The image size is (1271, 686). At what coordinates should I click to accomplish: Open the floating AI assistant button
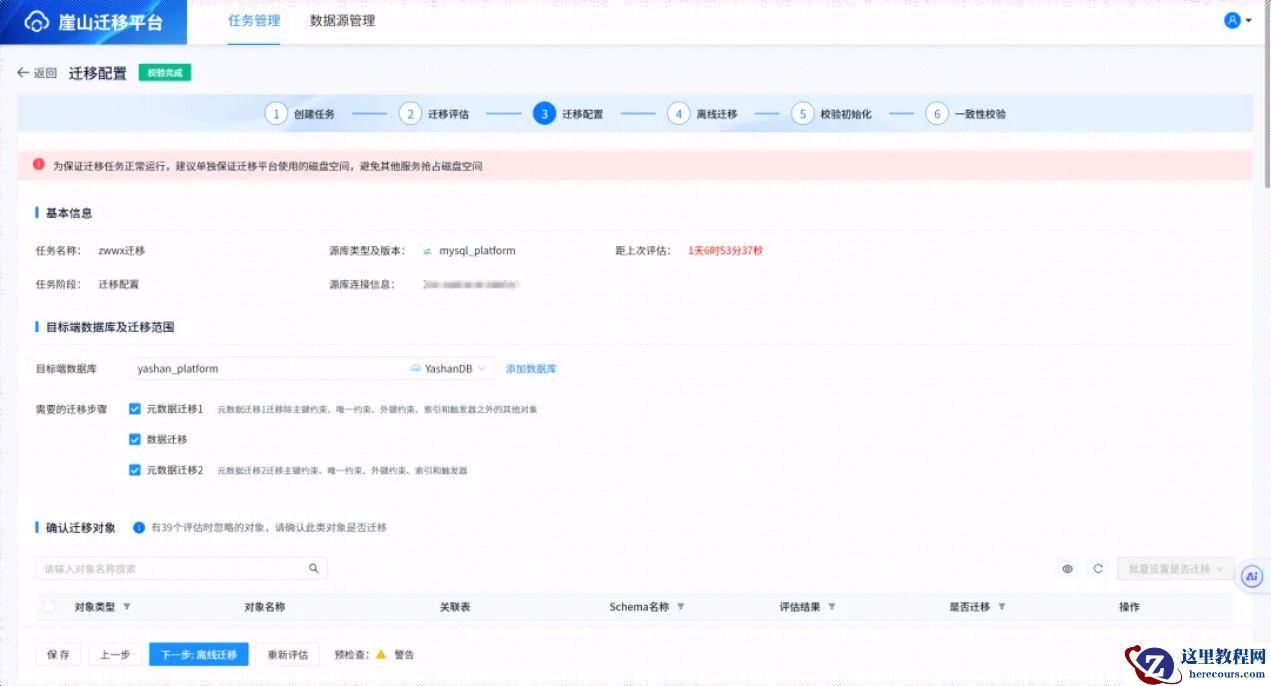click(x=1251, y=577)
